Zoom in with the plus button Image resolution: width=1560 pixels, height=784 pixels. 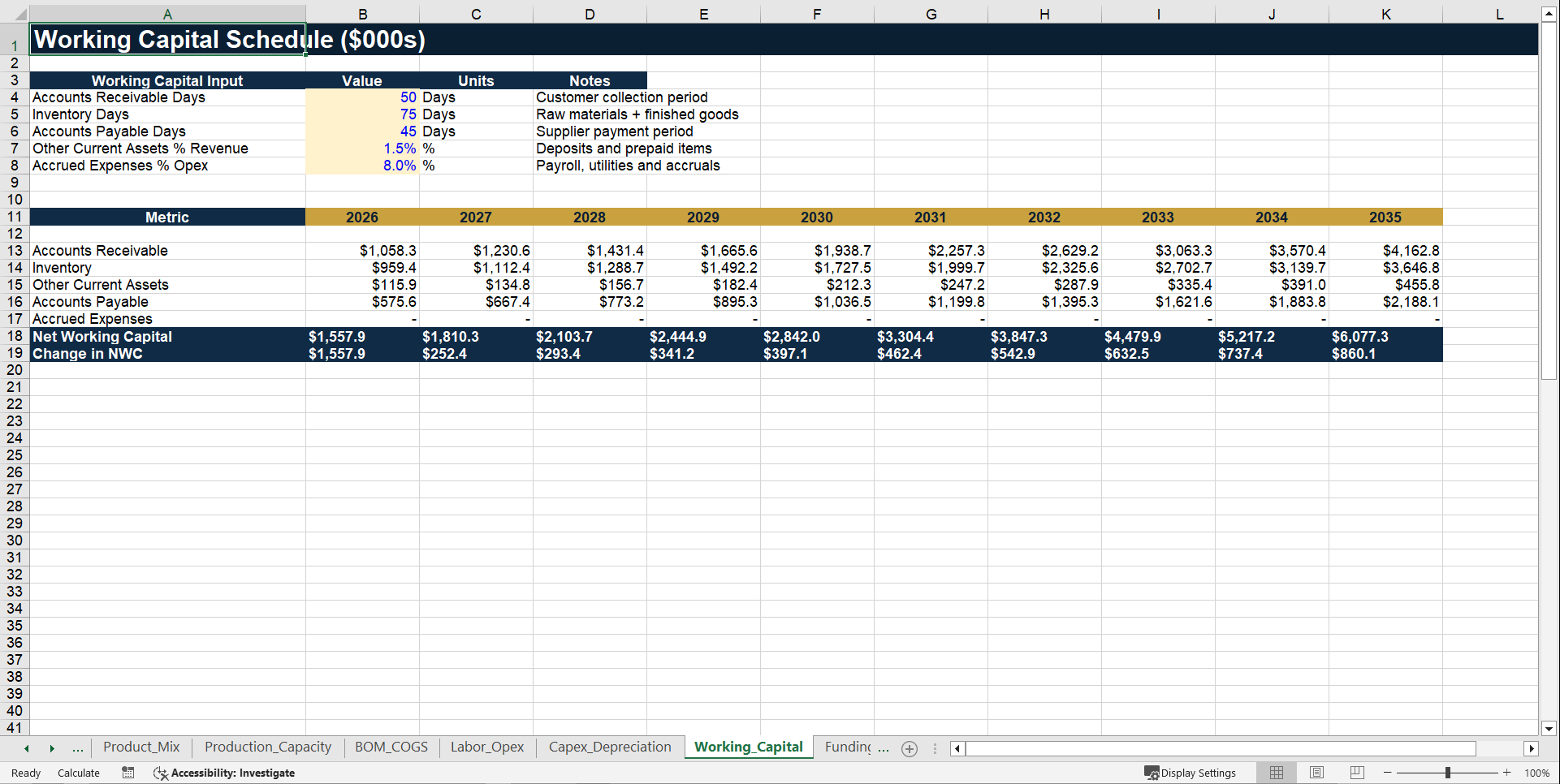(x=1507, y=773)
